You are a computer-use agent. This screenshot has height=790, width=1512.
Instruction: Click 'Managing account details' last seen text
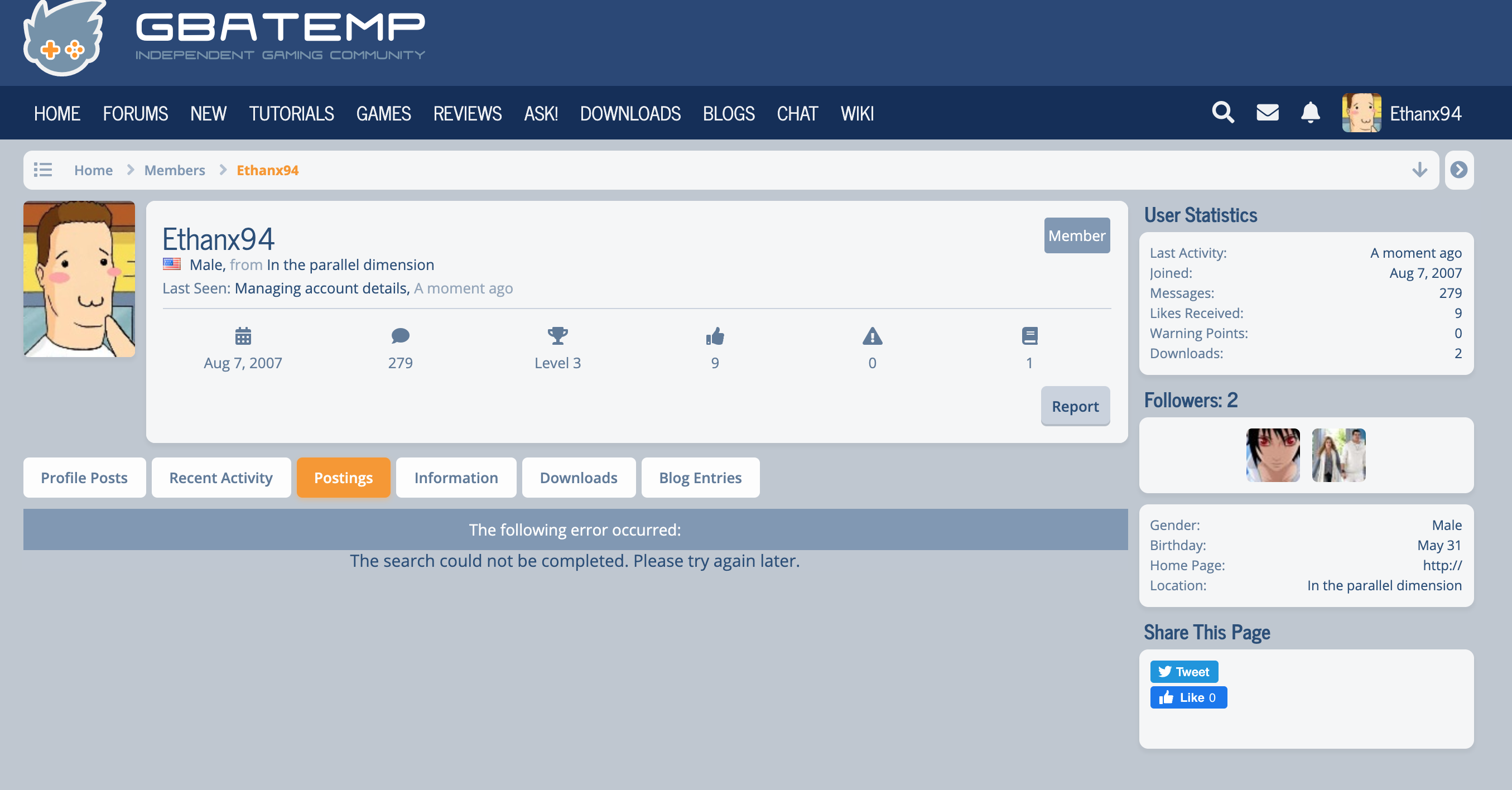pos(322,288)
